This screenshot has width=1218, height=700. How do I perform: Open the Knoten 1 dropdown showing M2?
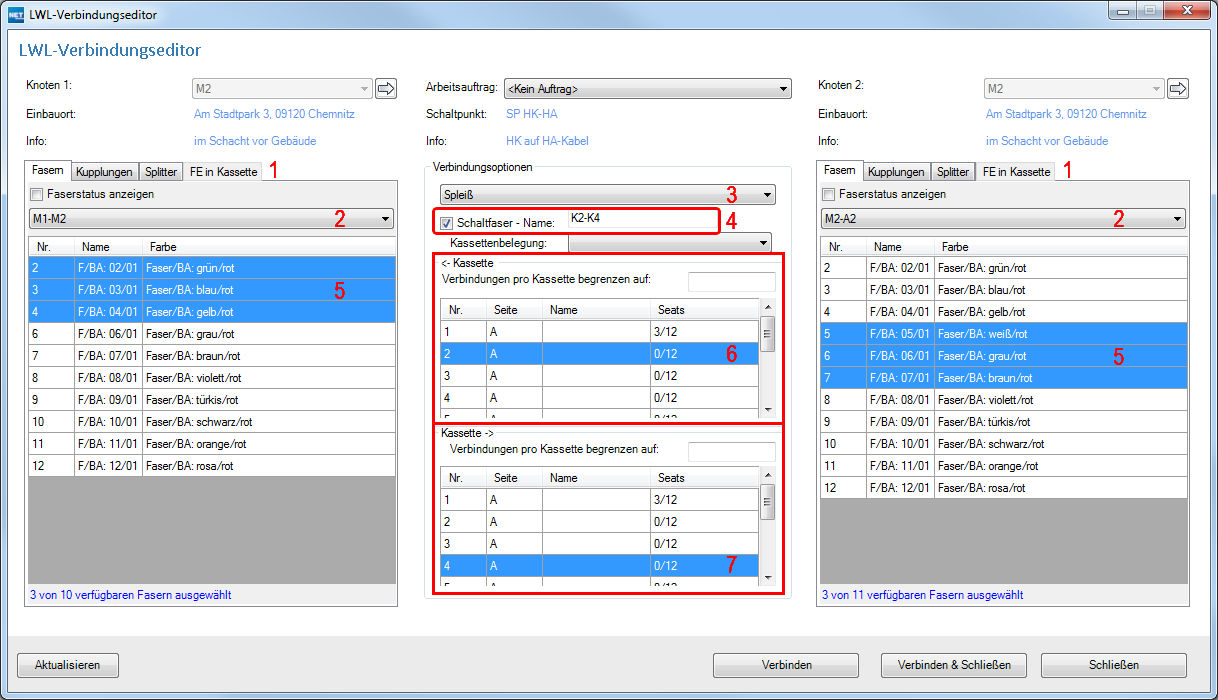point(281,89)
